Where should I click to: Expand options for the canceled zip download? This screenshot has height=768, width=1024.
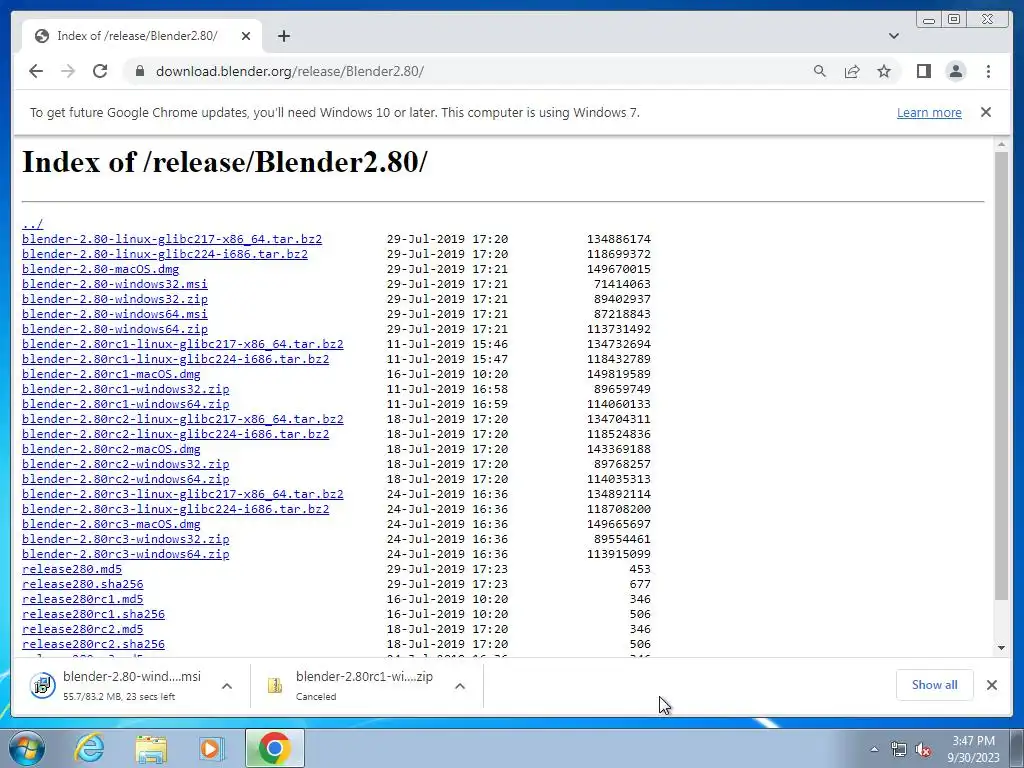tap(460, 686)
